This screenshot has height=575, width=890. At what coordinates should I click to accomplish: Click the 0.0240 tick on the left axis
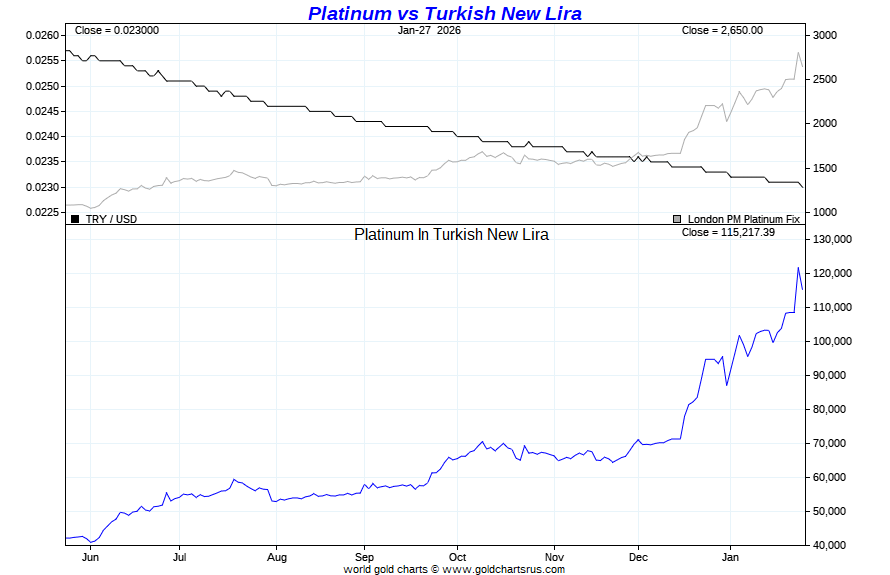pos(42,137)
